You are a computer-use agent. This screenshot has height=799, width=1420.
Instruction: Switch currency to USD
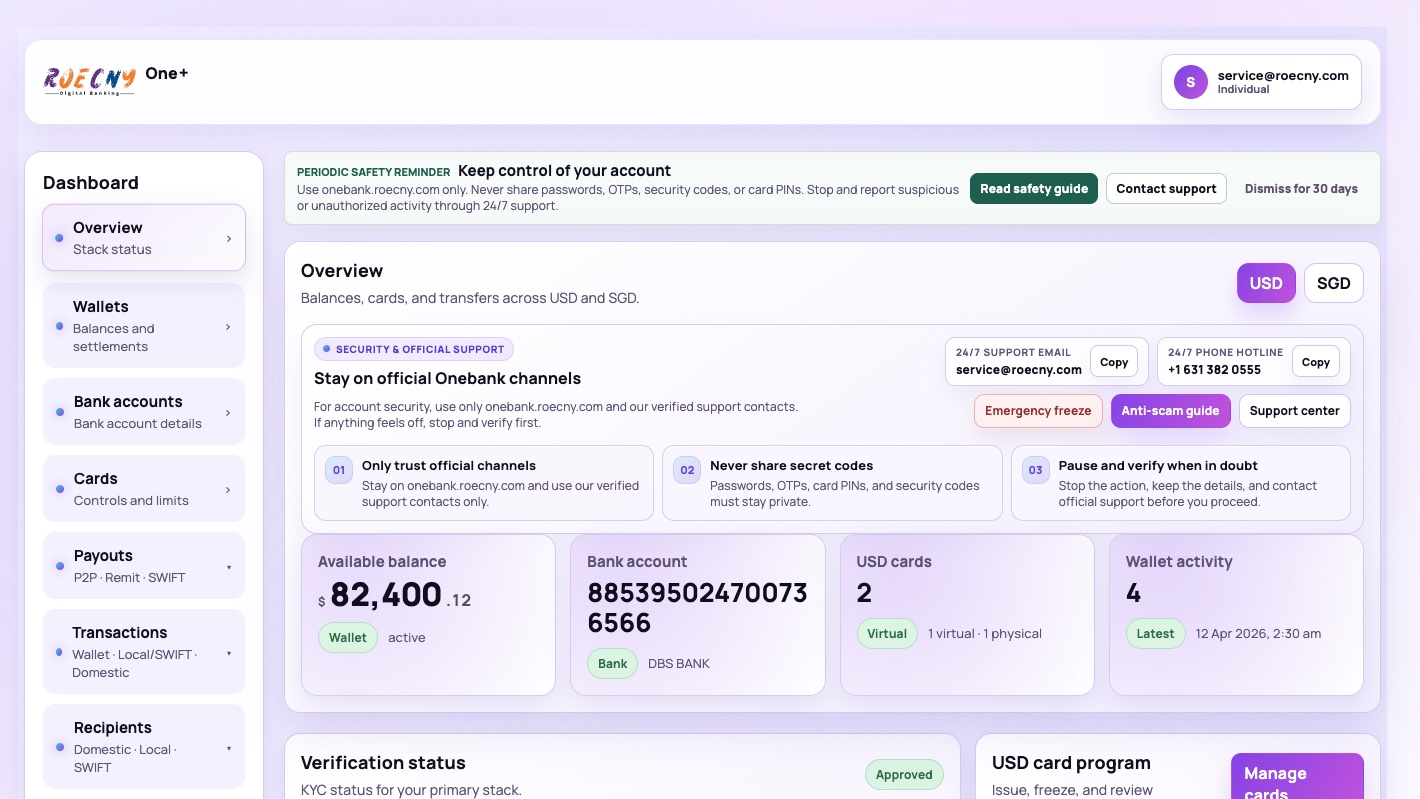(x=1265, y=283)
